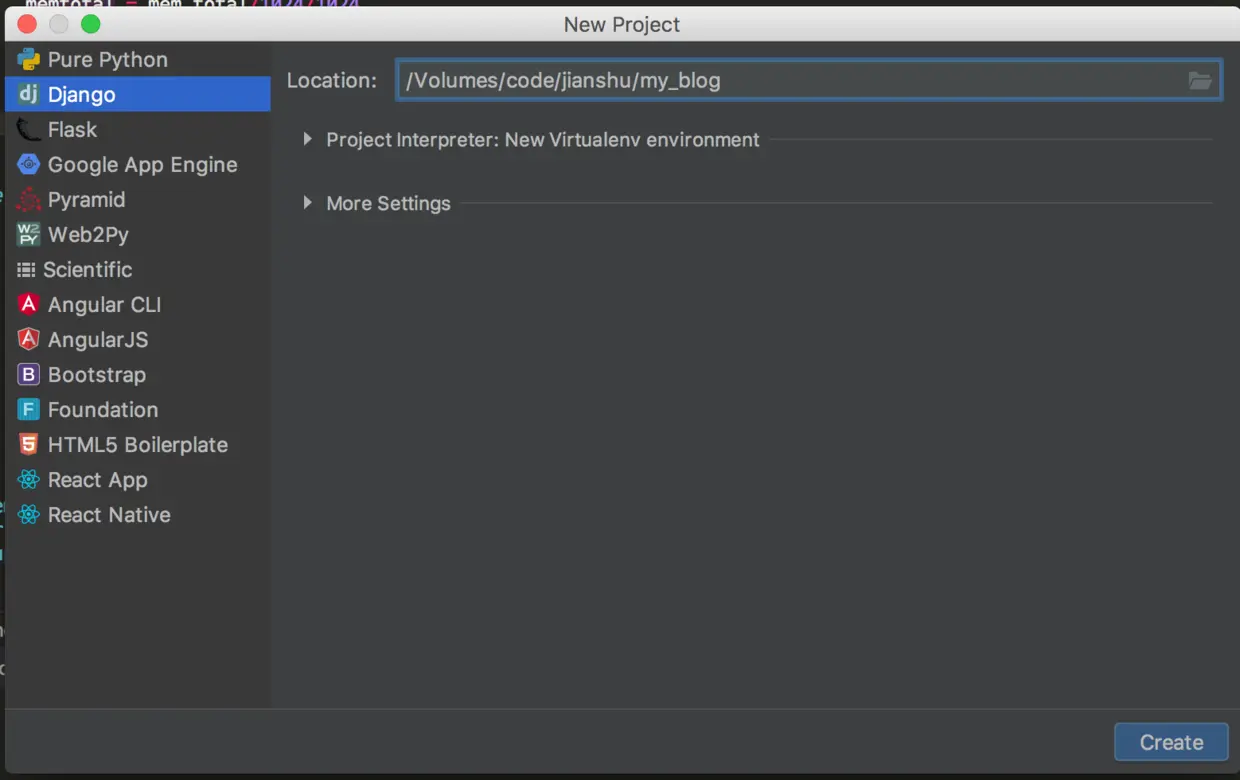
Task: Pick React App project type
Action: pos(97,480)
